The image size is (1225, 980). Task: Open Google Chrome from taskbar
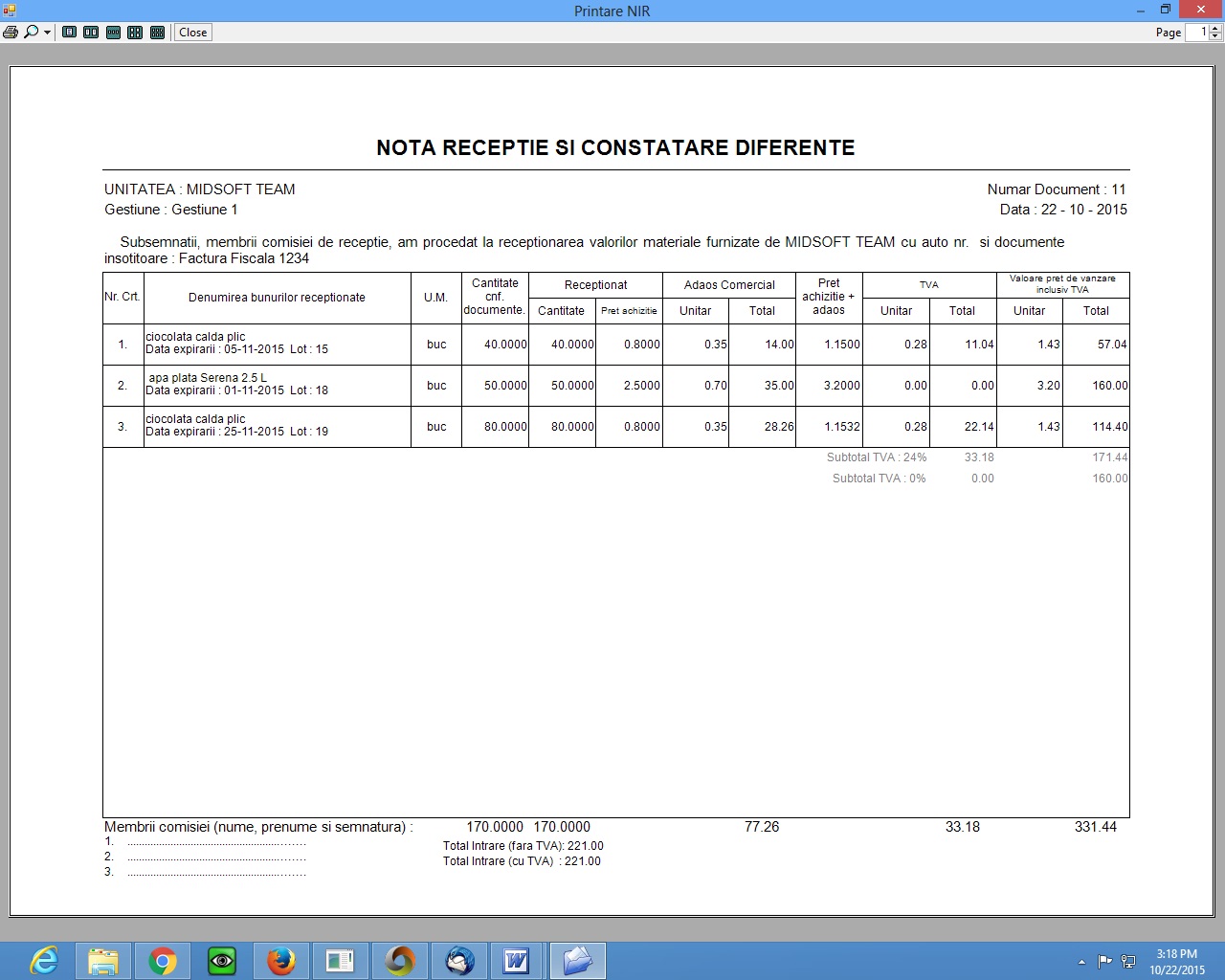tap(163, 960)
